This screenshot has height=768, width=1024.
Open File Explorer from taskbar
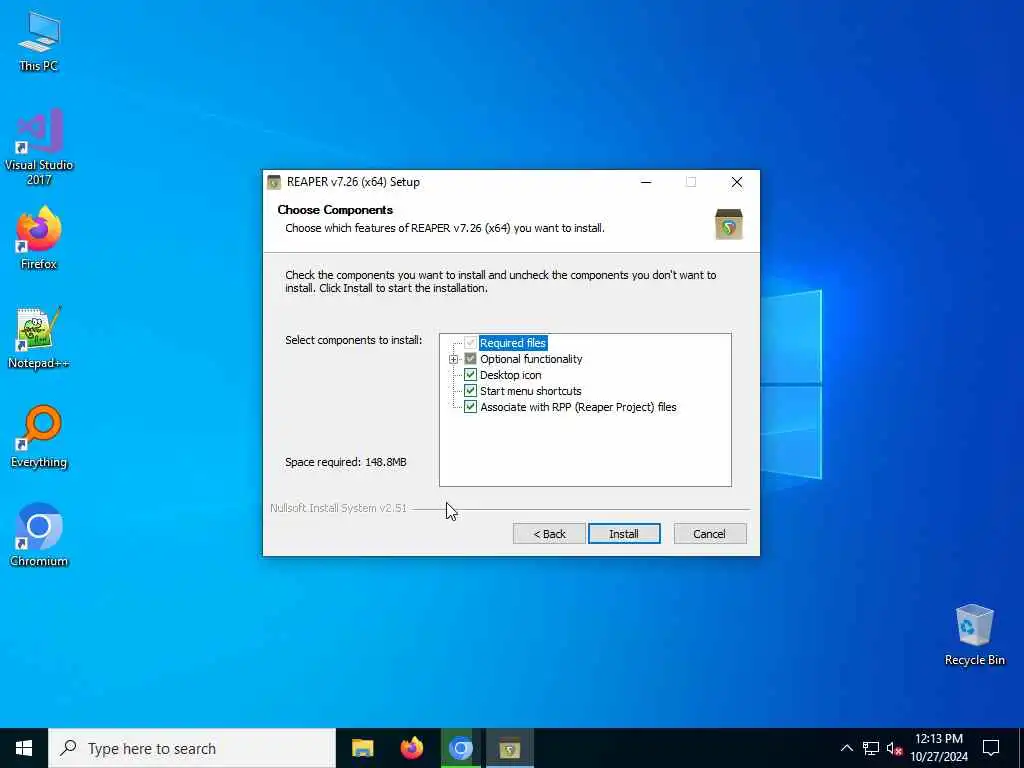point(362,748)
